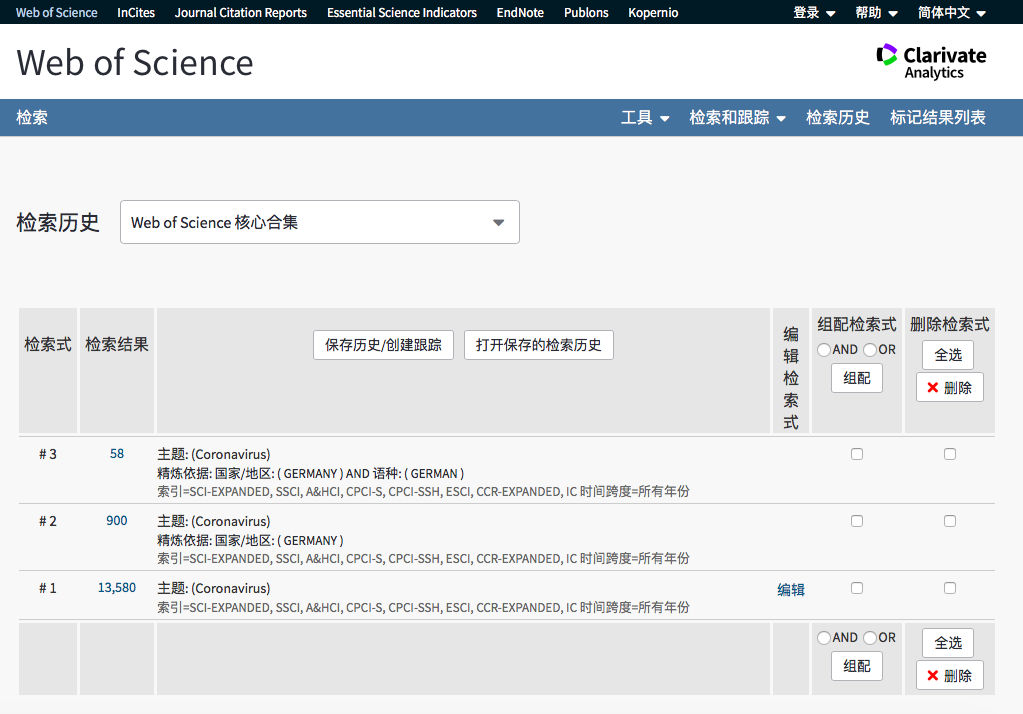1023x714 pixels.
Task: Open the 58 results for set #3
Action: 117,454
